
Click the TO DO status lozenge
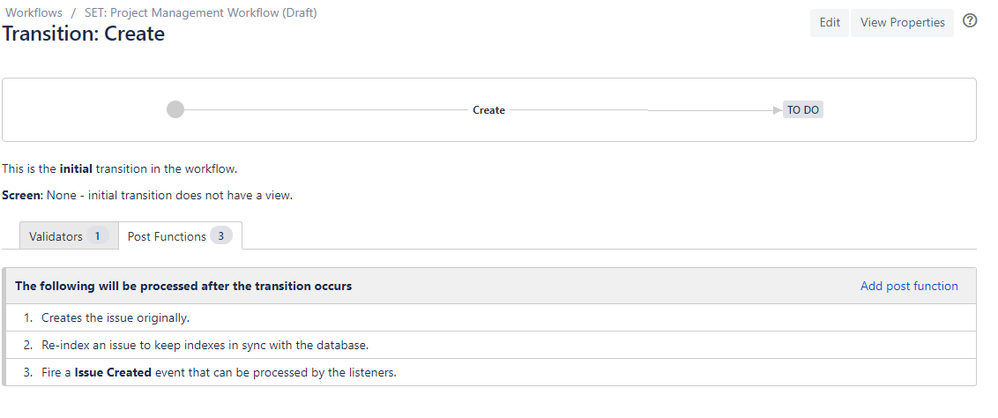(803, 110)
